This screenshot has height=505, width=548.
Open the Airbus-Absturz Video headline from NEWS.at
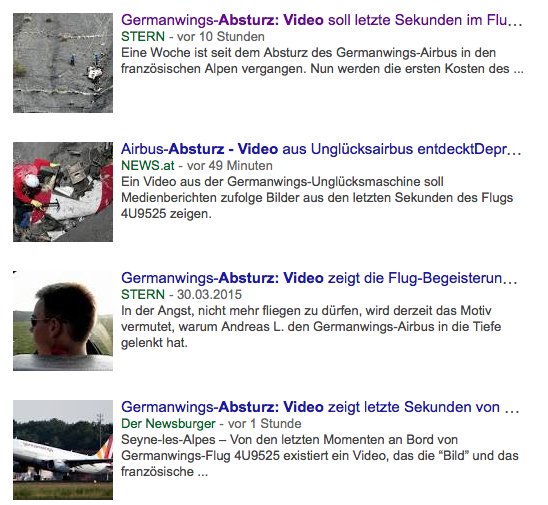pyautogui.click(x=321, y=149)
